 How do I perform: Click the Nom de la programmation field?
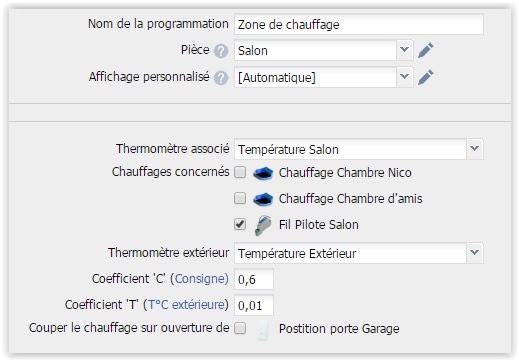tap(359, 24)
